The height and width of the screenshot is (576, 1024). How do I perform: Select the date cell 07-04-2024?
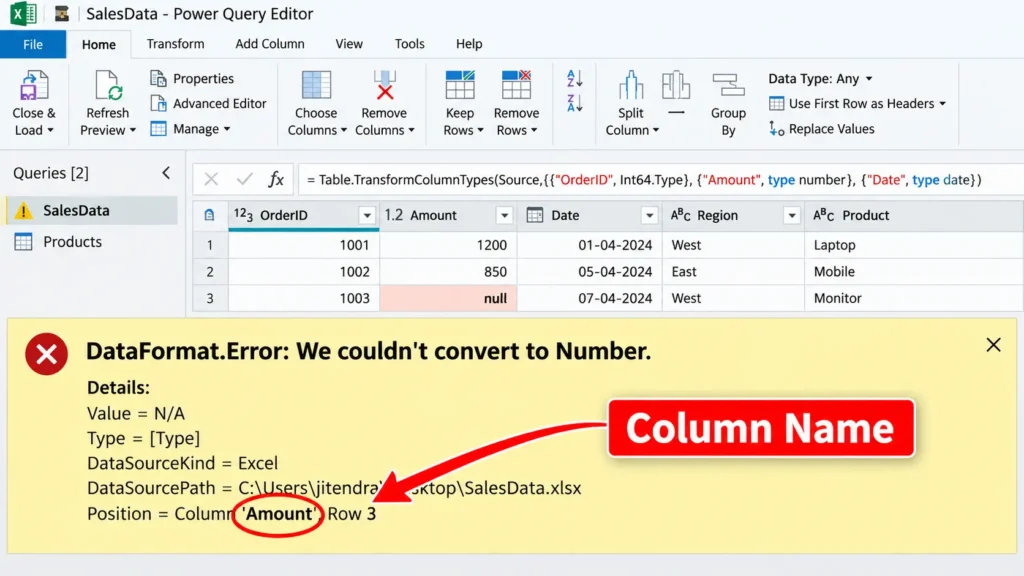coord(590,298)
